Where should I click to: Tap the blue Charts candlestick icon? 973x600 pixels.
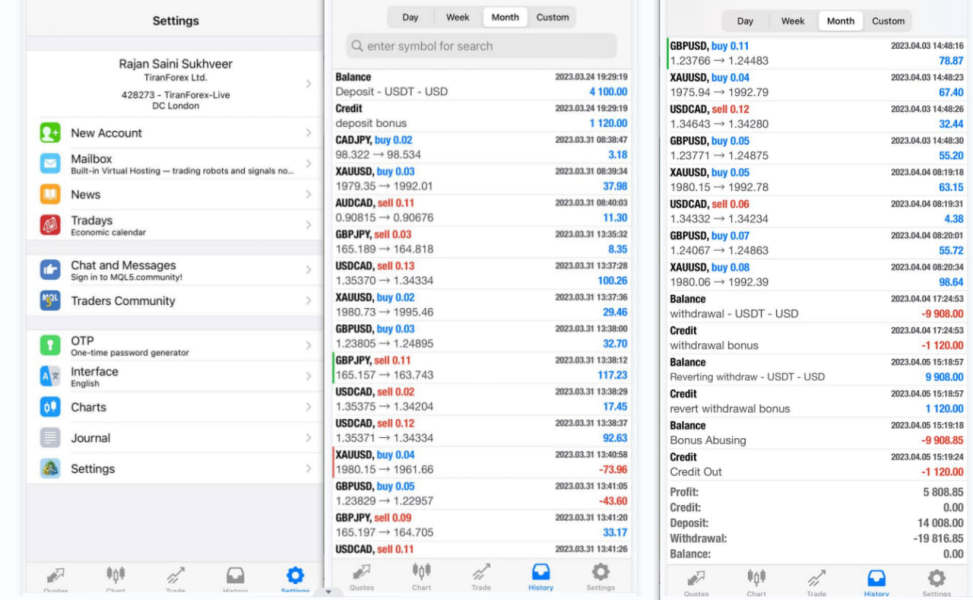click(50, 407)
